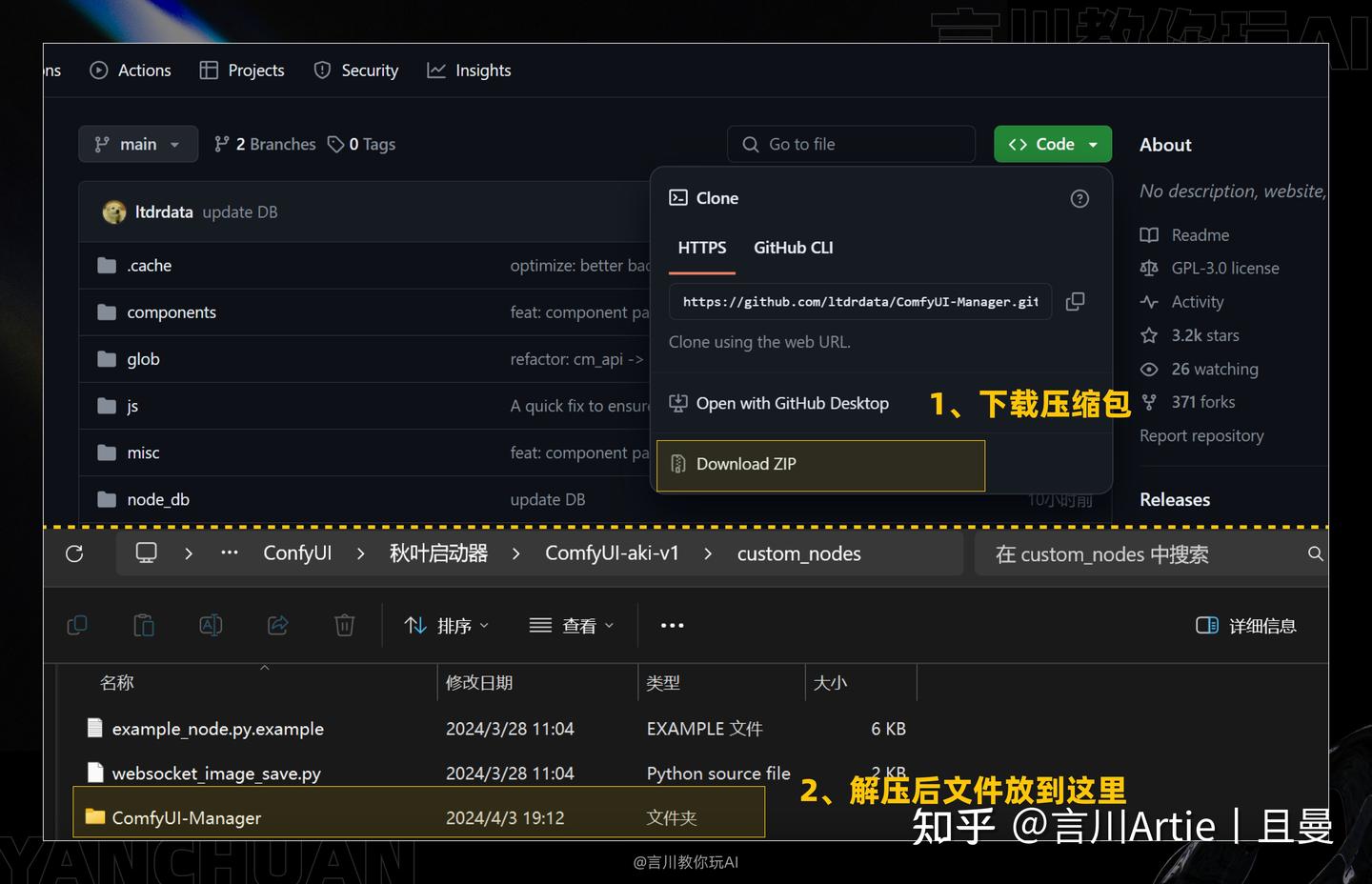Screen dimensions: 1372x884
Task: Click the breadcrumb ellipsis for hidden path
Action: (x=230, y=552)
